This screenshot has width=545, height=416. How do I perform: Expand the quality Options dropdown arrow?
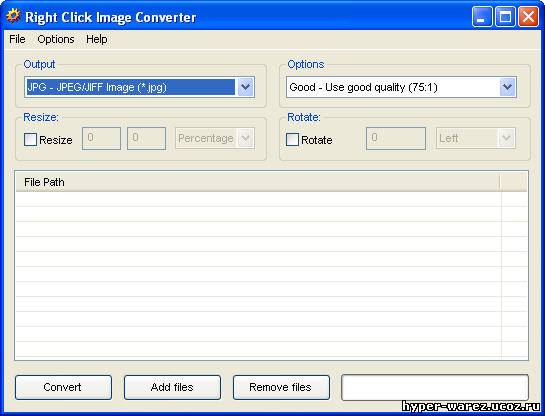(507, 87)
